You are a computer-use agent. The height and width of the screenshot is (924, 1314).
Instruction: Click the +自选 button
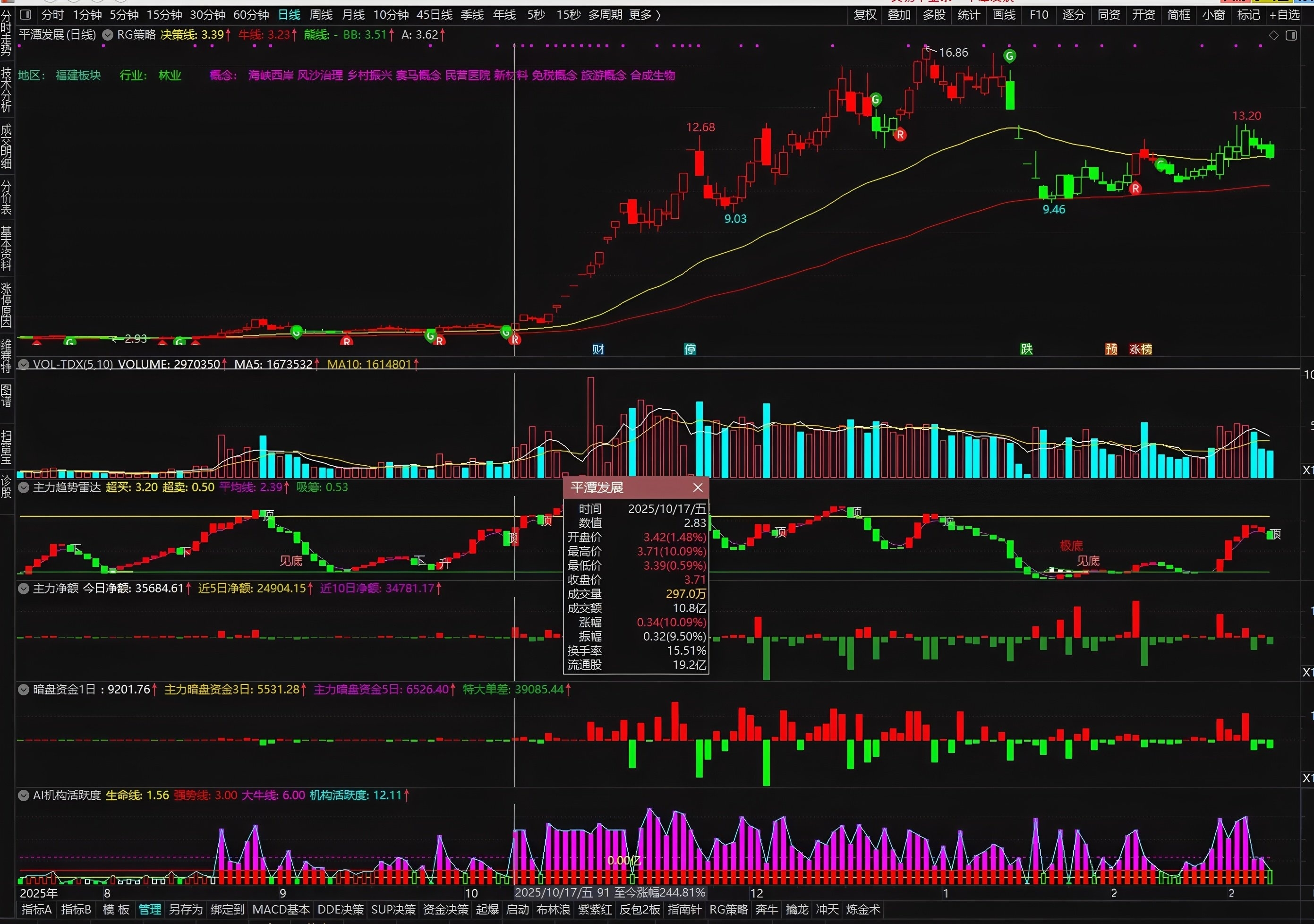click(1285, 15)
